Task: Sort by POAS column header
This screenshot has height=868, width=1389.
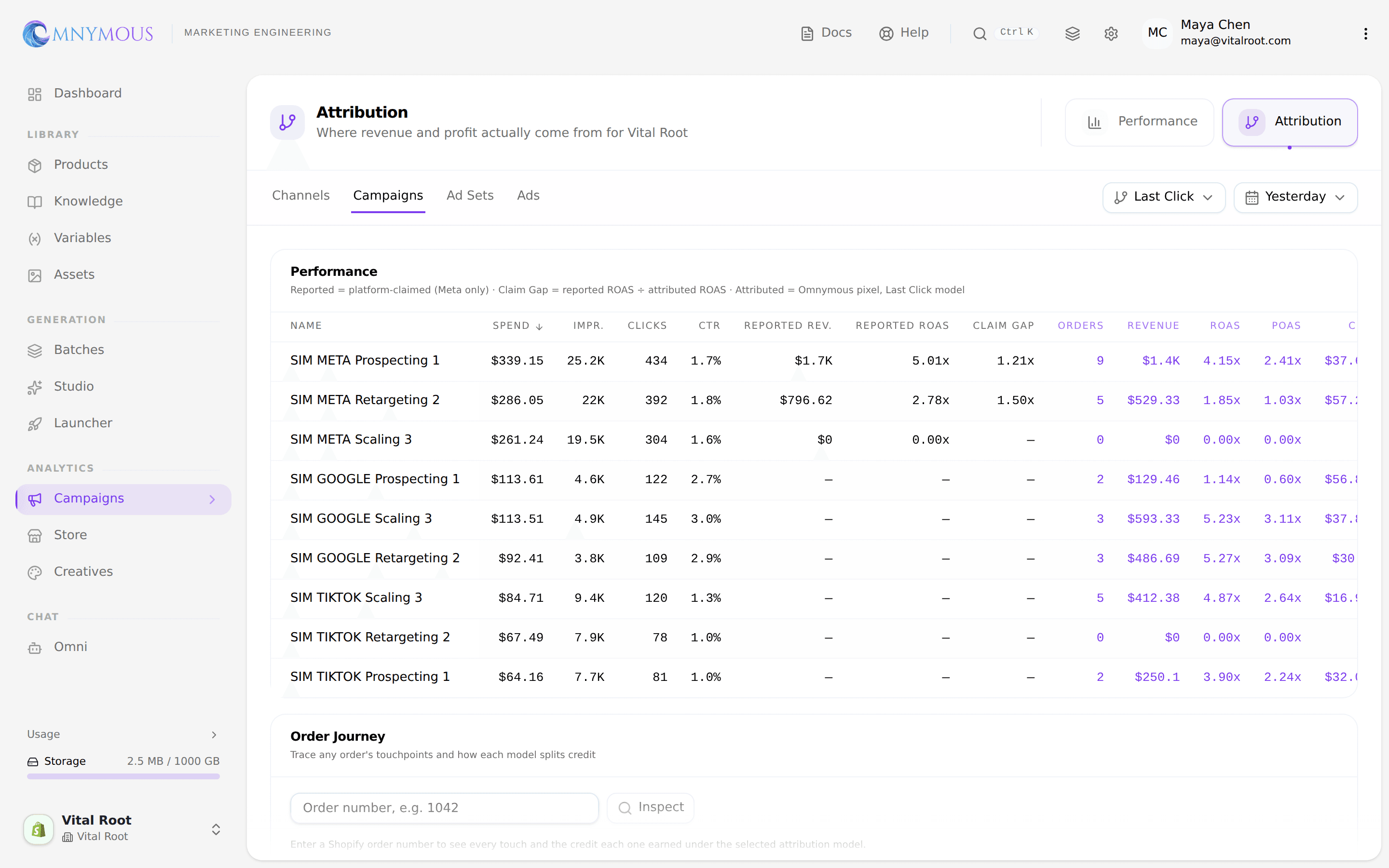Action: [1286, 326]
